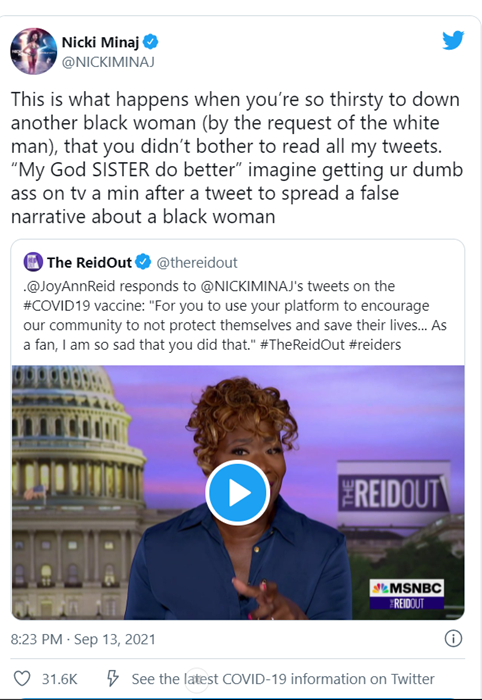Click the tweet info icon
Viewport: 482px width, 700px height.
(x=453, y=638)
